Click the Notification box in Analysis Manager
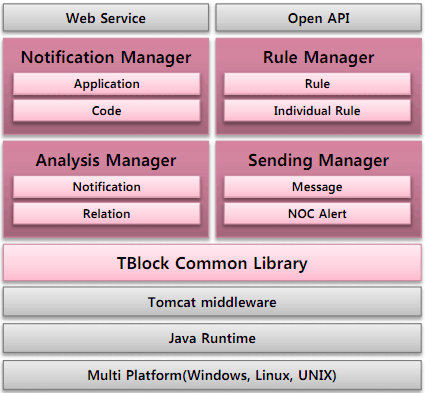Image resolution: width=425 pixels, height=393 pixels. 107,187
